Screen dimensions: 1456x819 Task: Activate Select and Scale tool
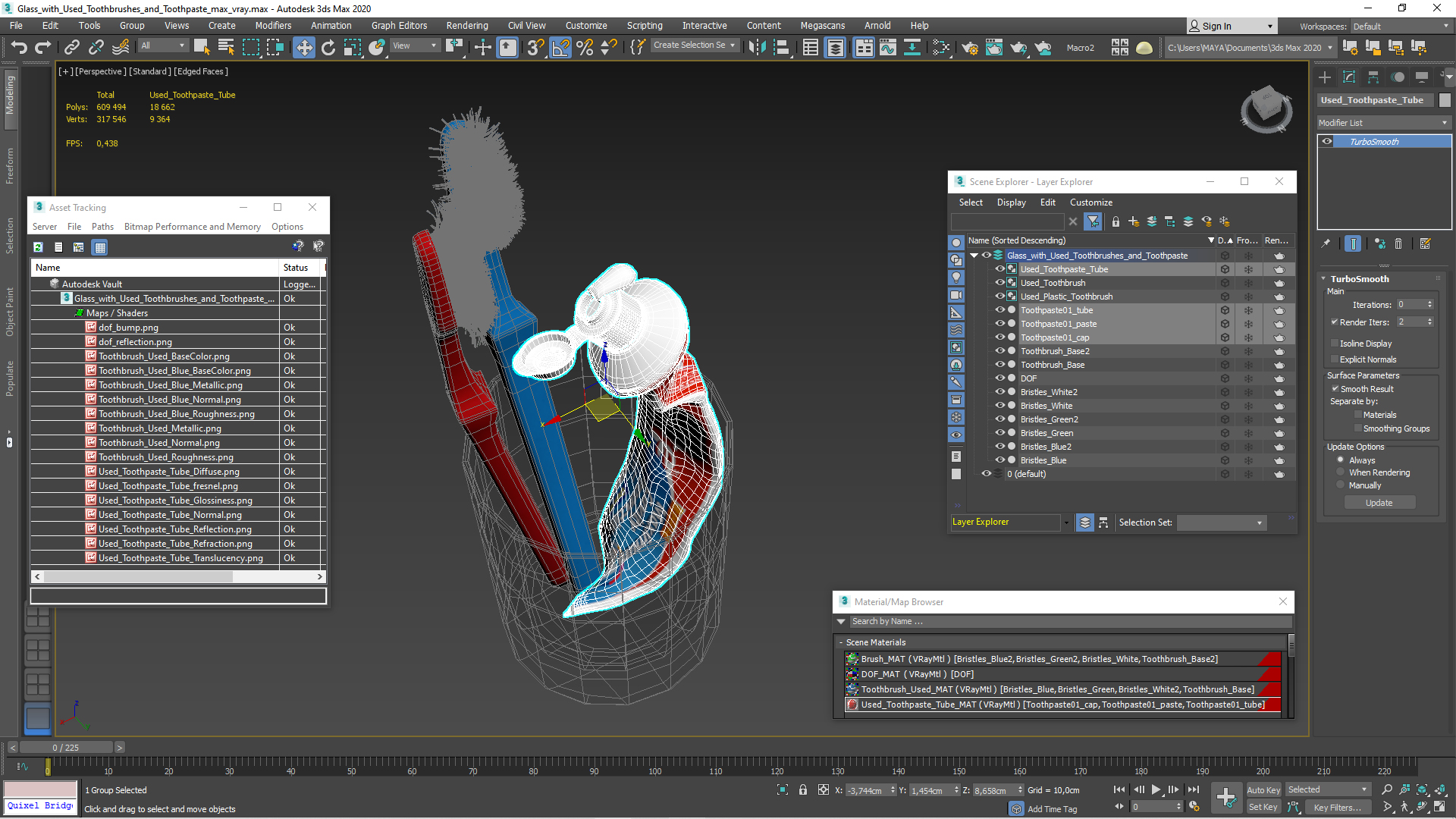[353, 47]
